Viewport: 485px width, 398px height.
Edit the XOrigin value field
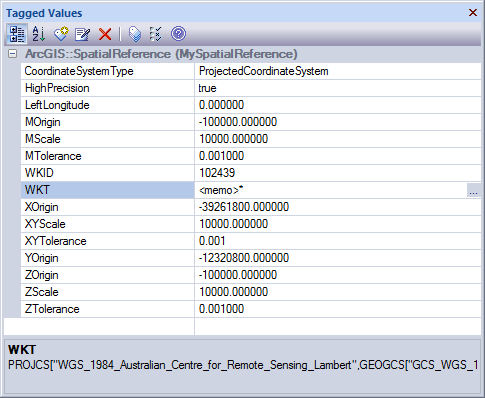[338, 207]
